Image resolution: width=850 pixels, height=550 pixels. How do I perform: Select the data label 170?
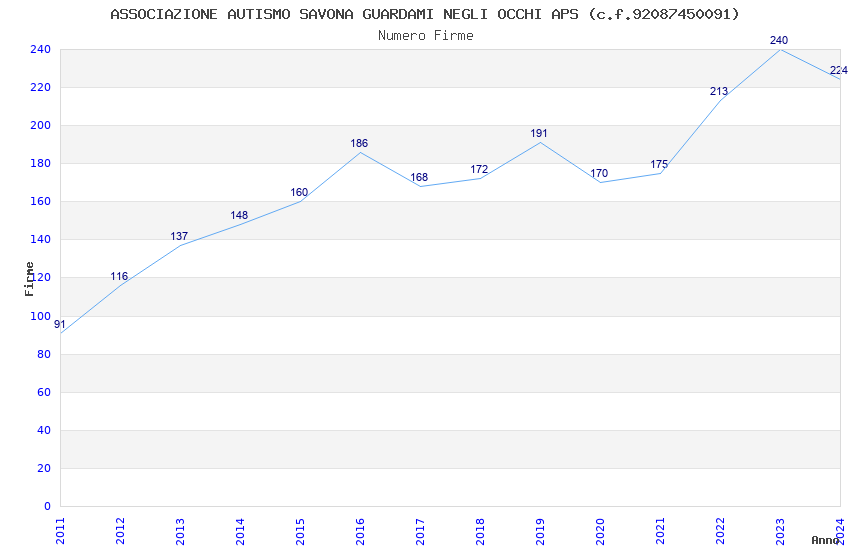599,173
